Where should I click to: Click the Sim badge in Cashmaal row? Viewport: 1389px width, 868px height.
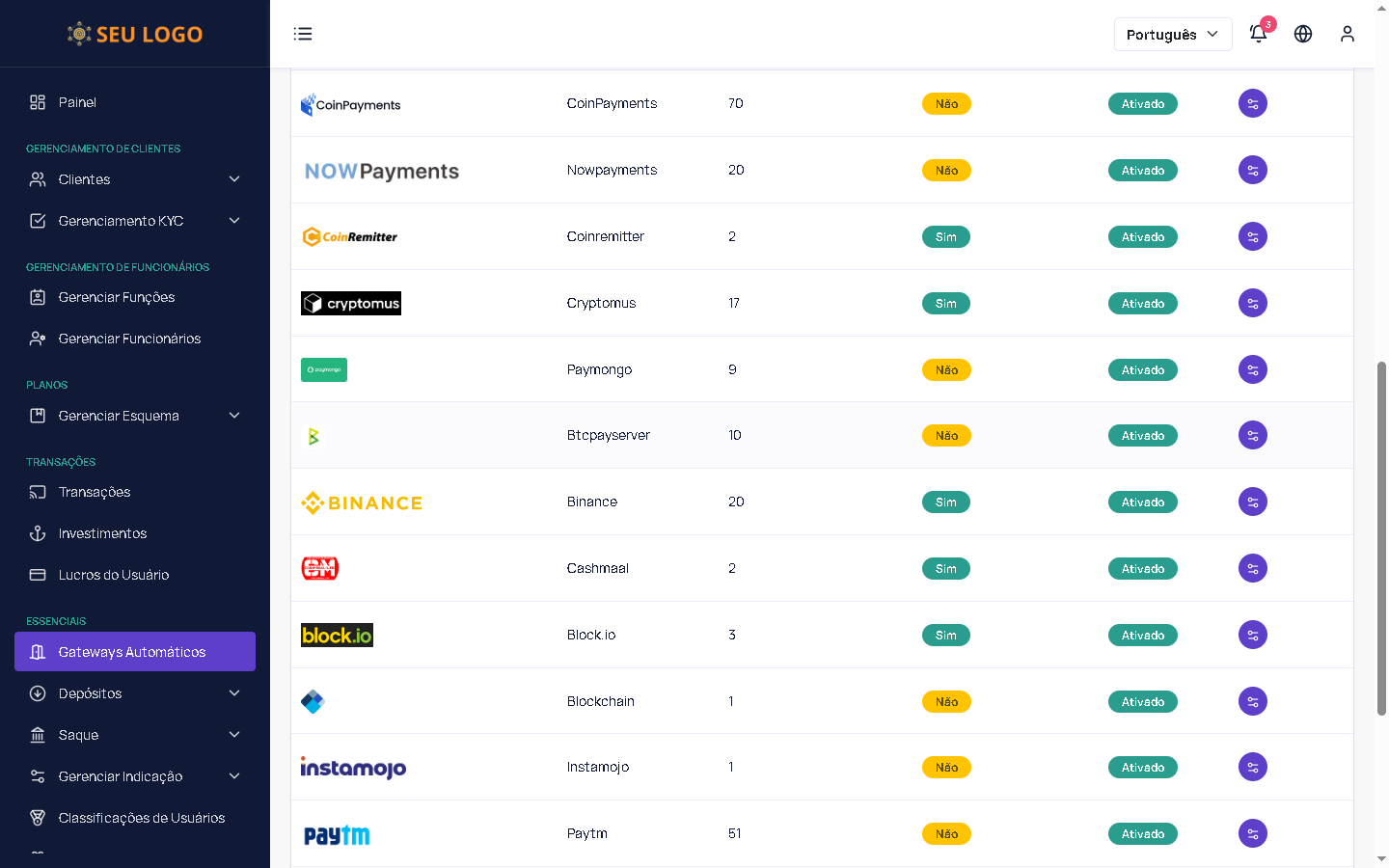(945, 569)
